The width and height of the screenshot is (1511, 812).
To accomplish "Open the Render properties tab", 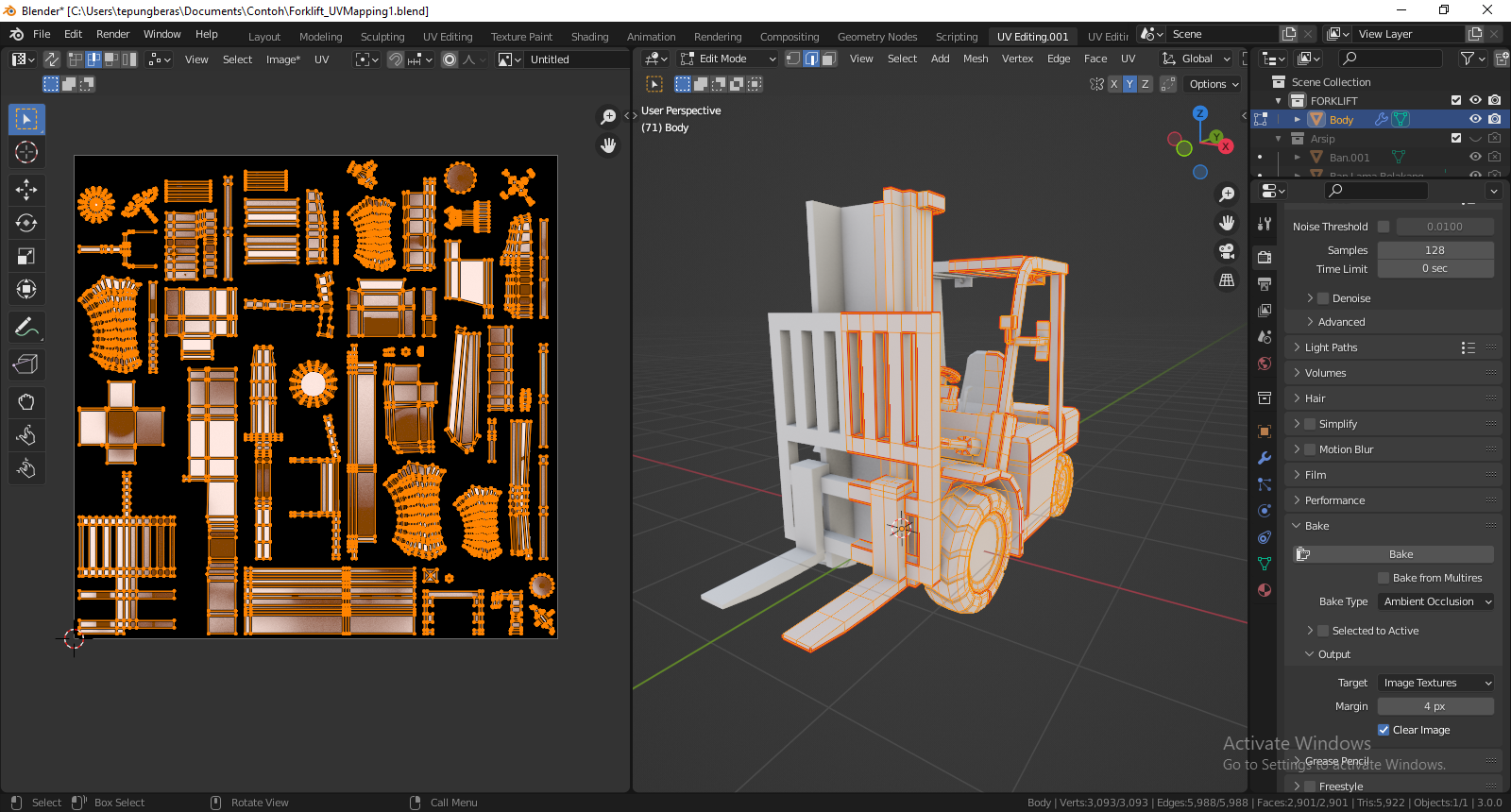I will 1265,257.
